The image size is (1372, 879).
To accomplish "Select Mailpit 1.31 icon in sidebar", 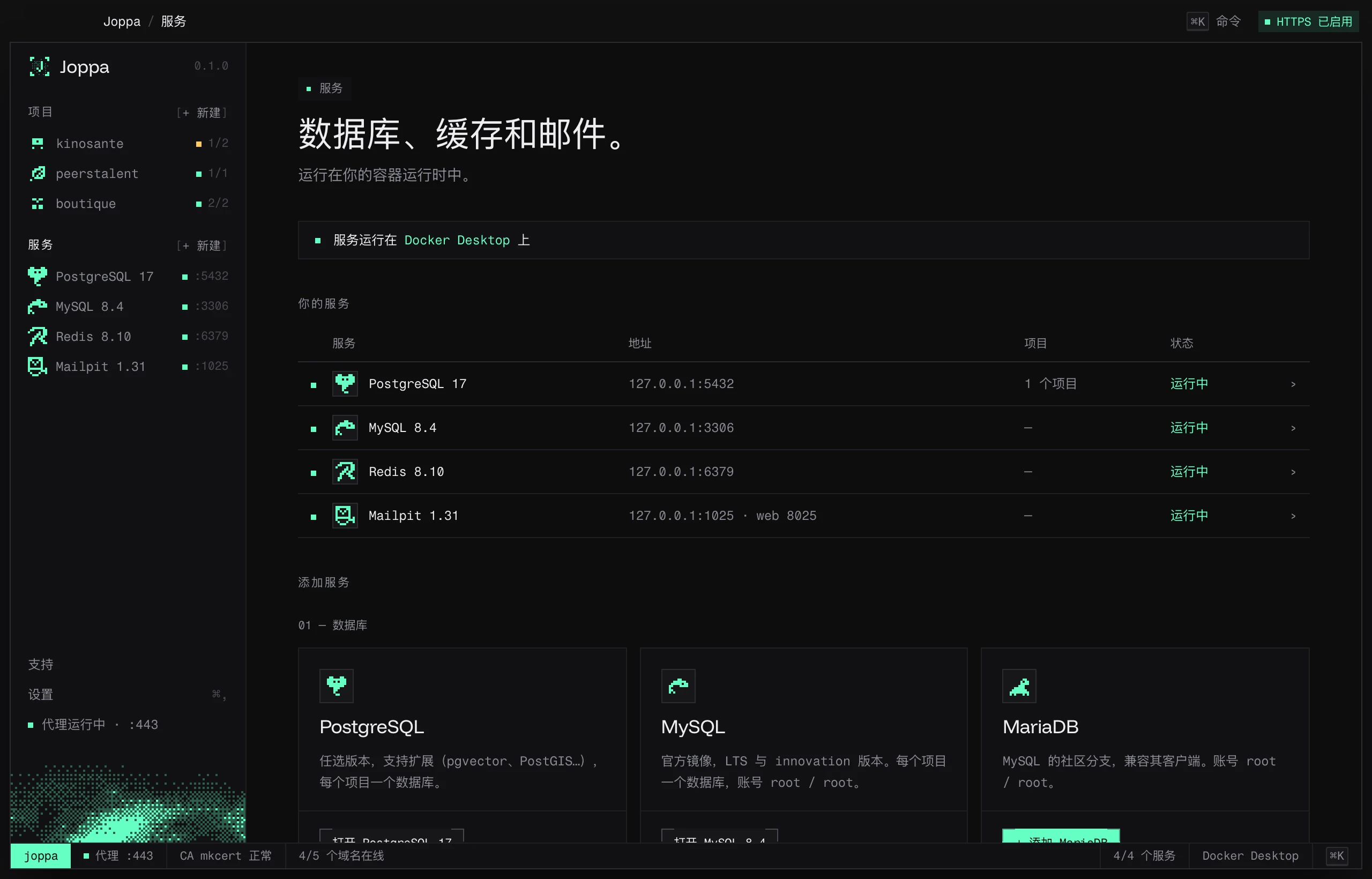I will pos(38,367).
